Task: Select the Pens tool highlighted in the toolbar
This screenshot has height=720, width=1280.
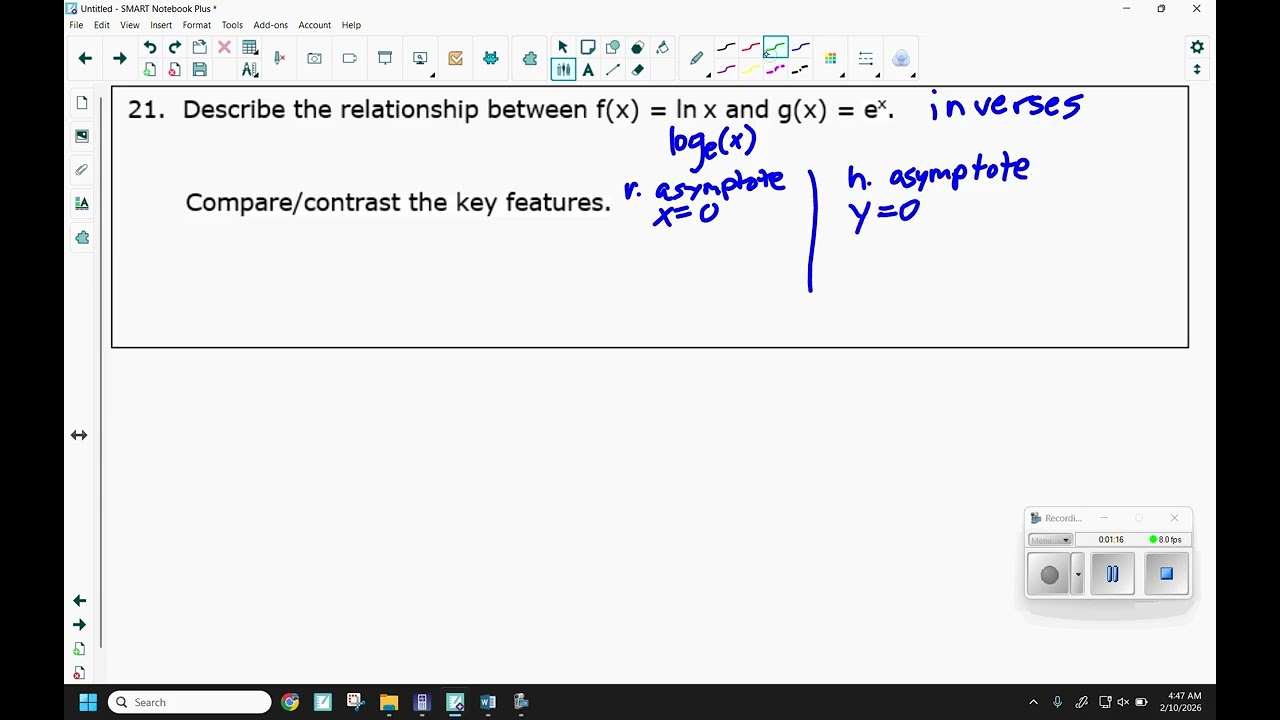Action: click(x=564, y=70)
